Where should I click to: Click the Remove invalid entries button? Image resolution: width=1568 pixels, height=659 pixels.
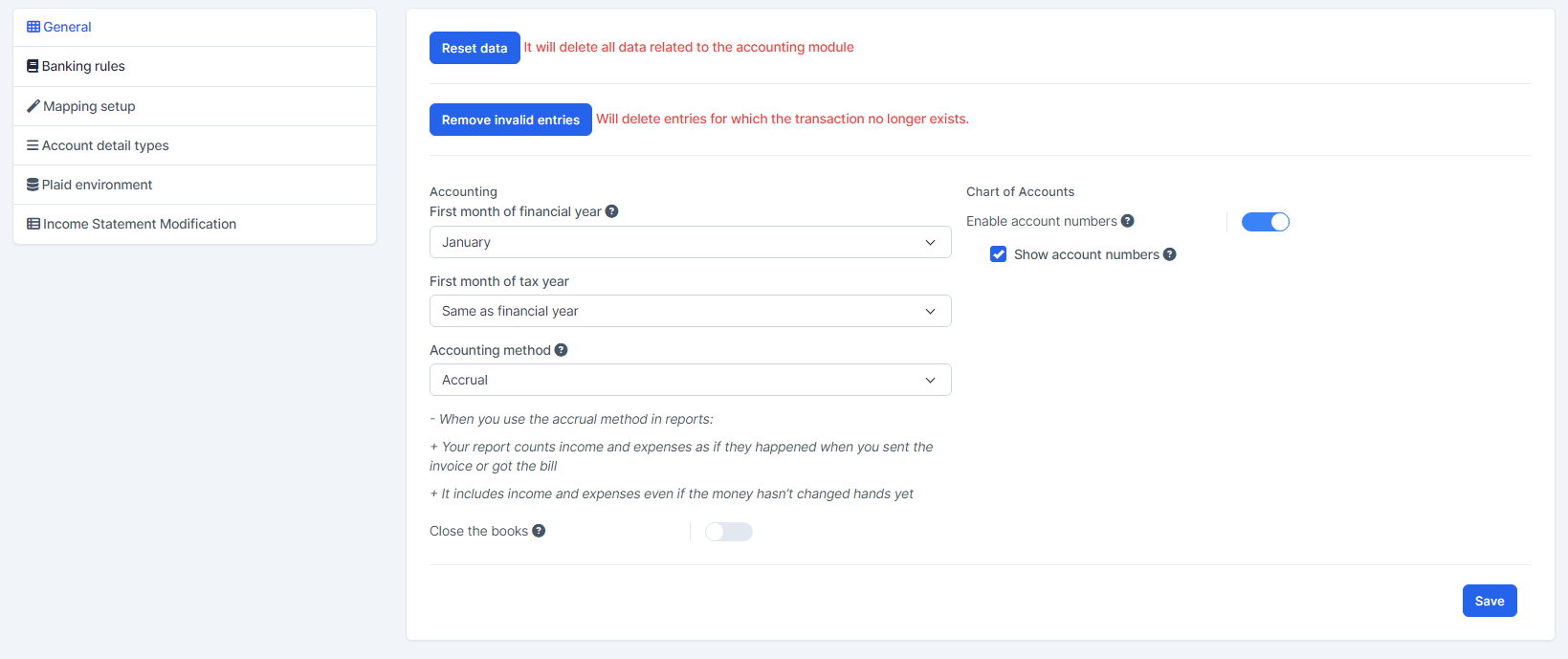tap(510, 120)
